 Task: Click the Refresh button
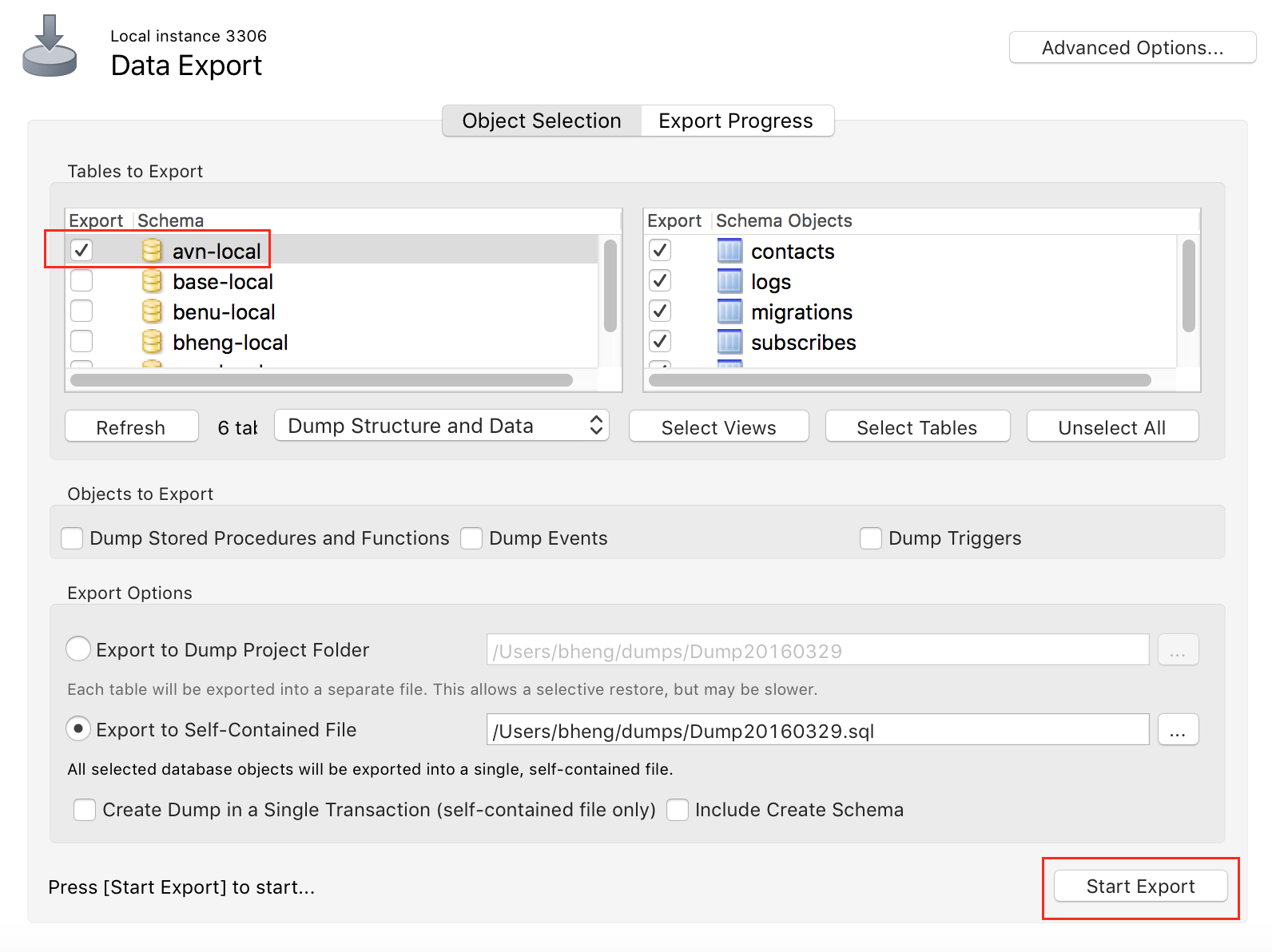coord(131,427)
